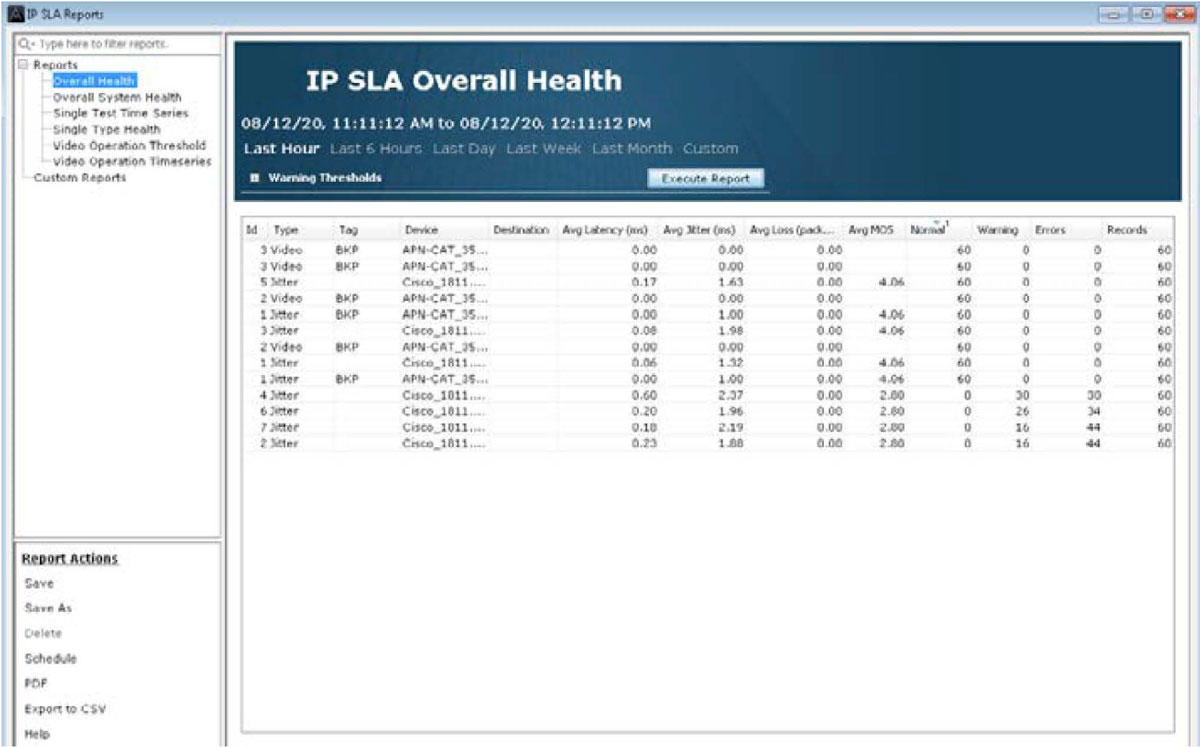
Task: Type in the filter reports search field
Action: pyautogui.click(x=120, y=45)
